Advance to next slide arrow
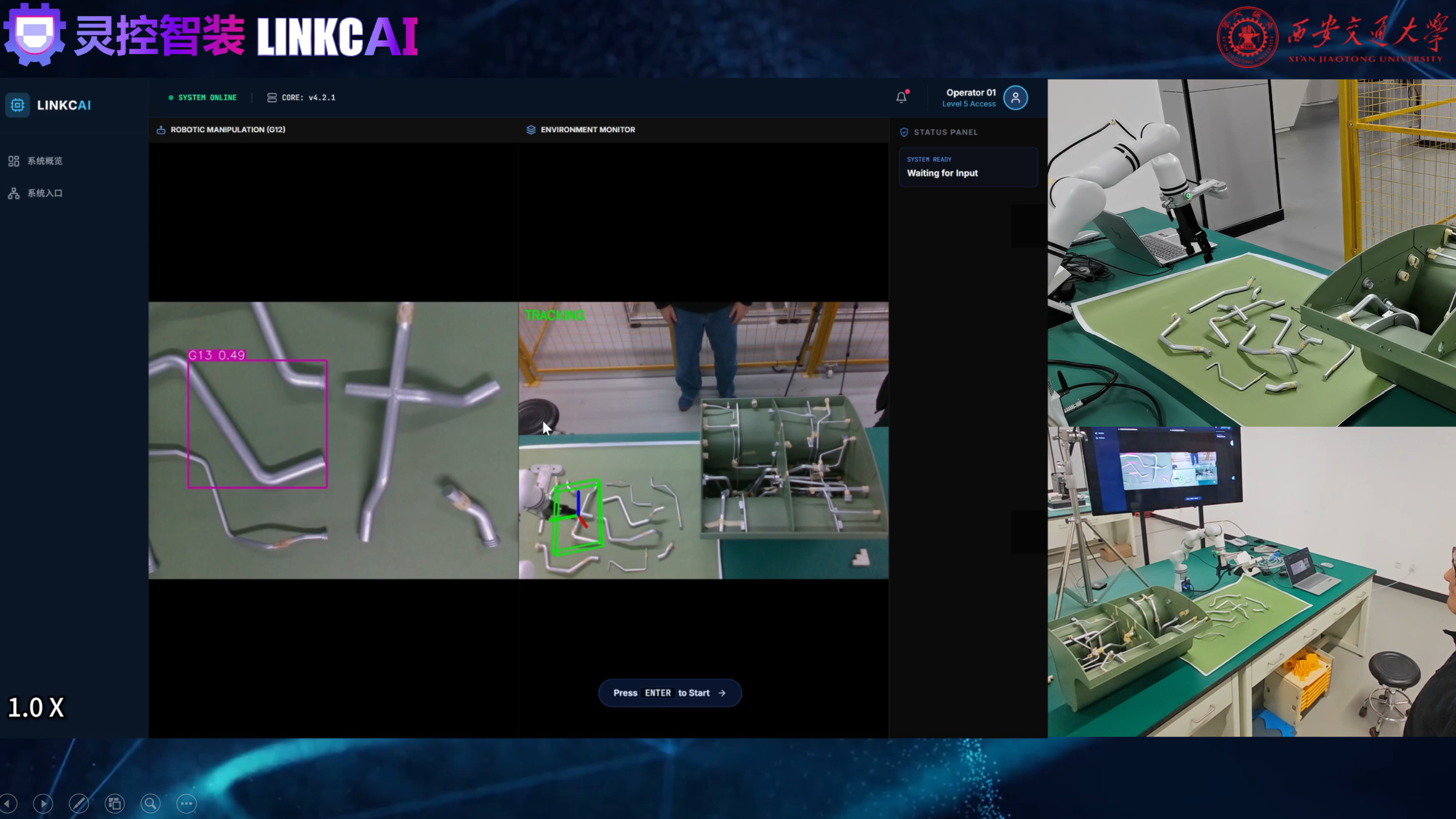1456x819 pixels. pos(43,803)
